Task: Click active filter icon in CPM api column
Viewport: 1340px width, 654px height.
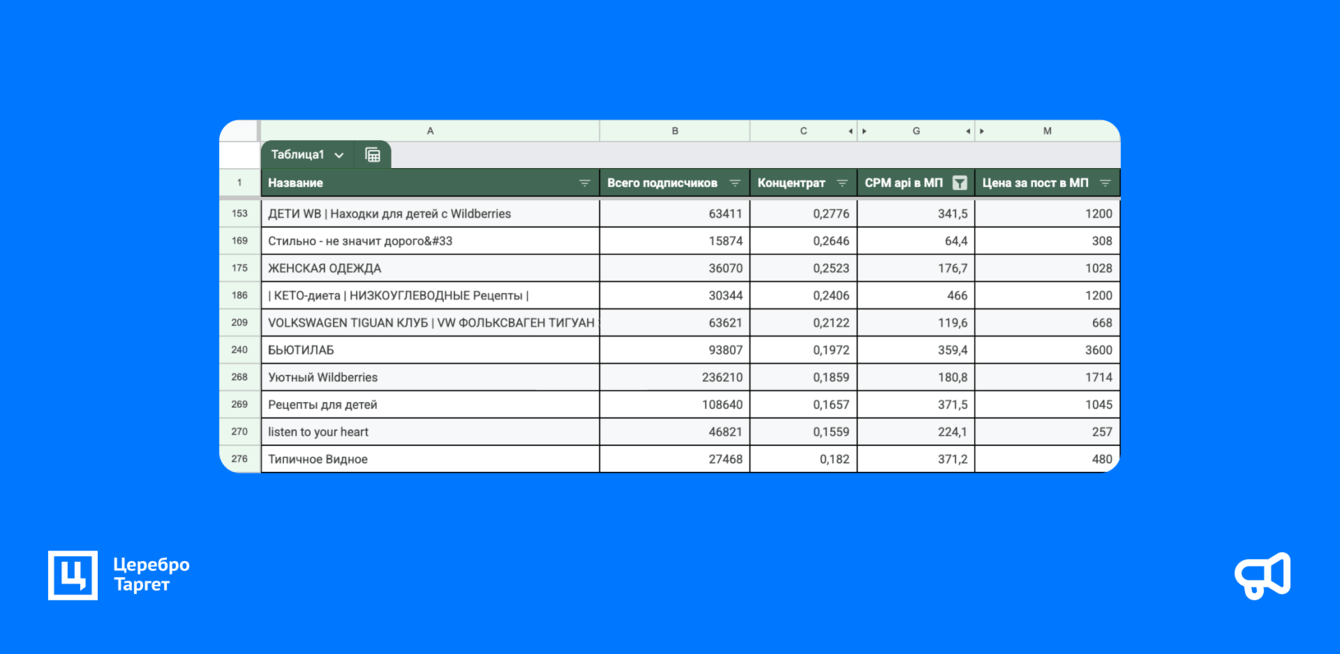Action: click(x=960, y=183)
